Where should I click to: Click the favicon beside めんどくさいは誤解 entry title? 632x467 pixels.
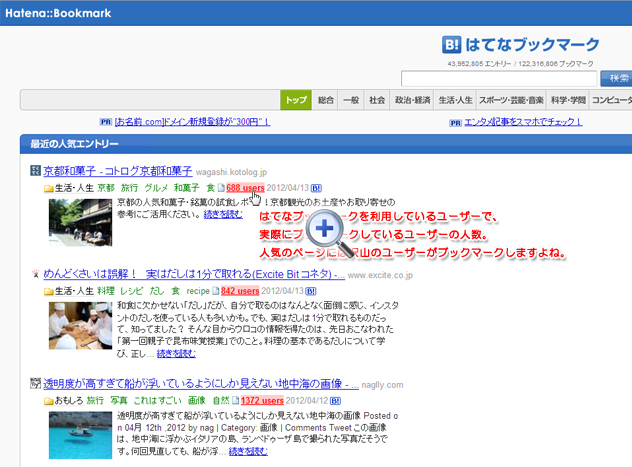click(35, 274)
